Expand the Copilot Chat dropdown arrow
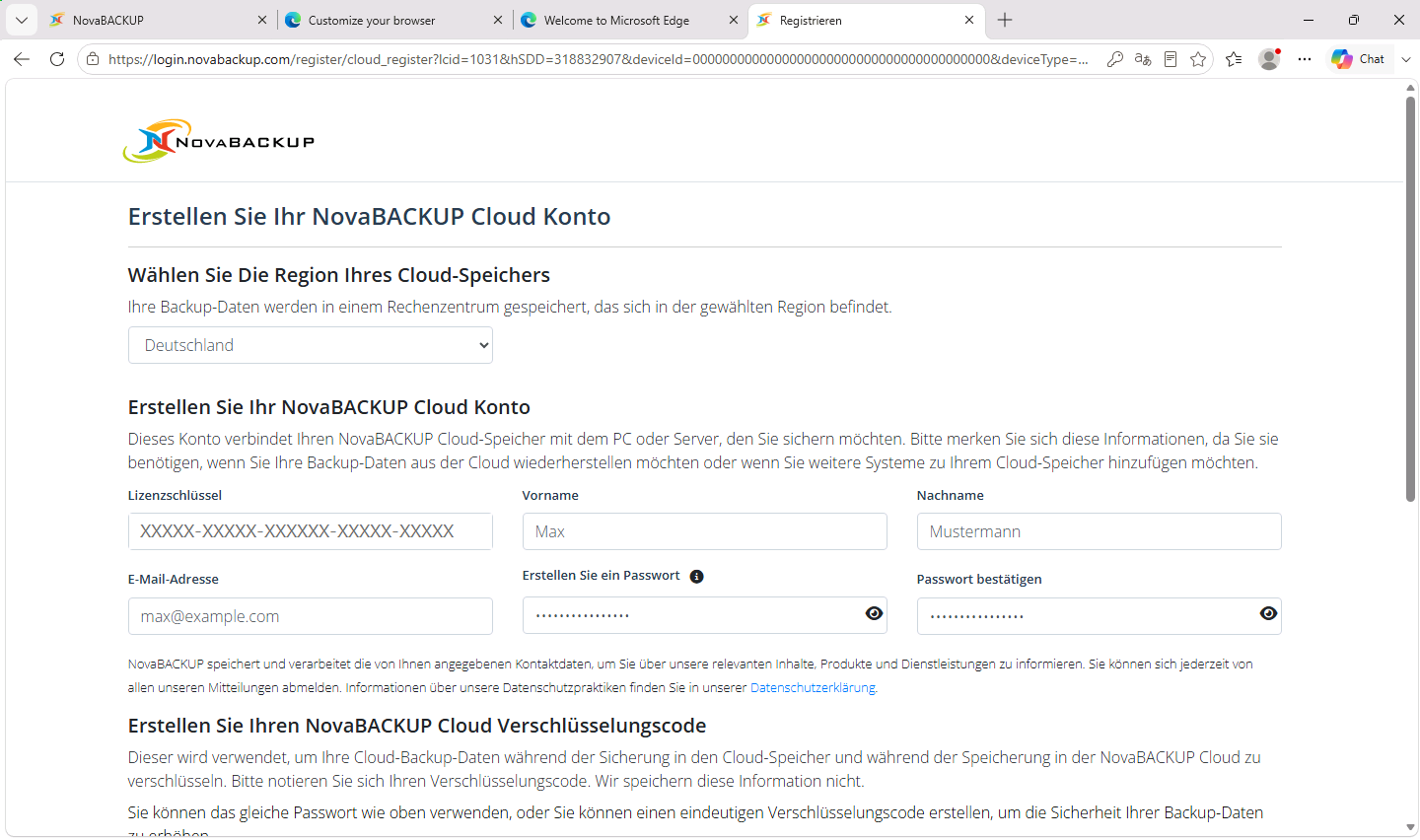Image resolution: width=1420 pixels, height=840 pixels. 1406,59
